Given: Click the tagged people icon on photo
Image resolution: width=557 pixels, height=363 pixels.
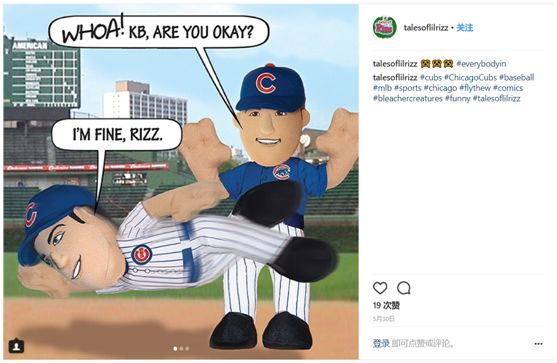Looking at the screenshot, I should tap(16, 346).
